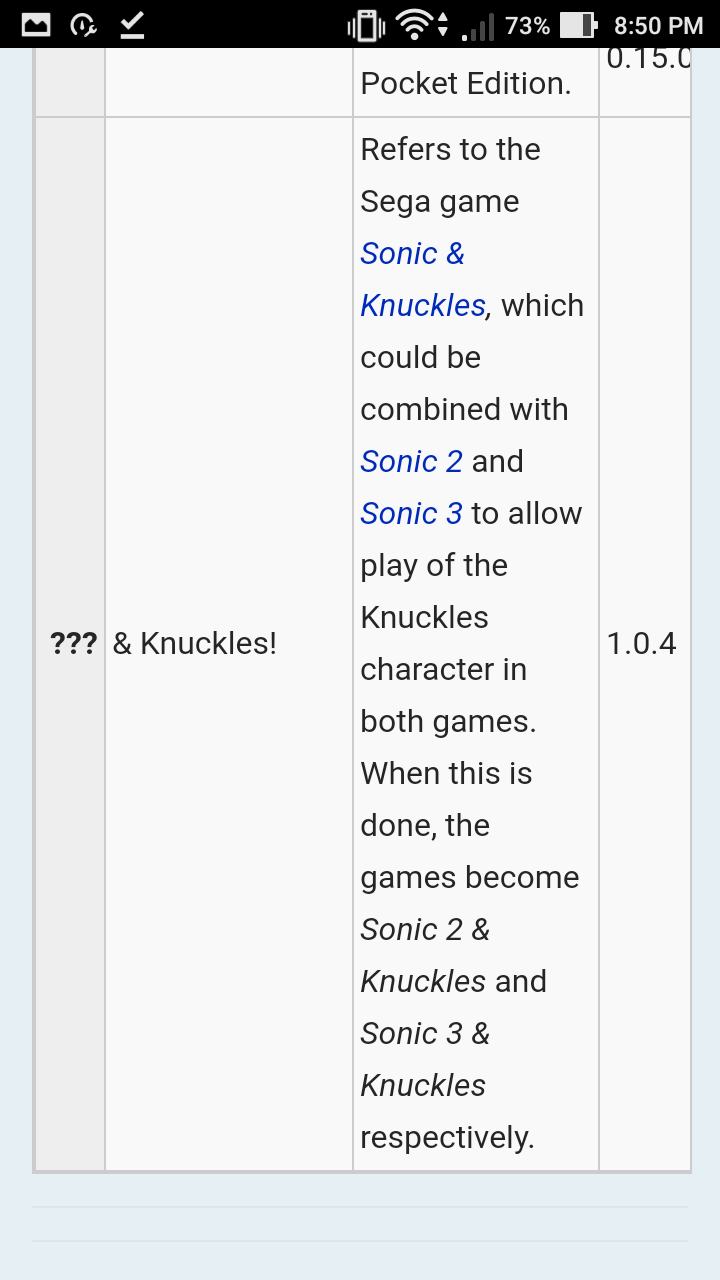720x1280 pixels.
Task: Tap the battery icon
Action: tap(578, 25)
